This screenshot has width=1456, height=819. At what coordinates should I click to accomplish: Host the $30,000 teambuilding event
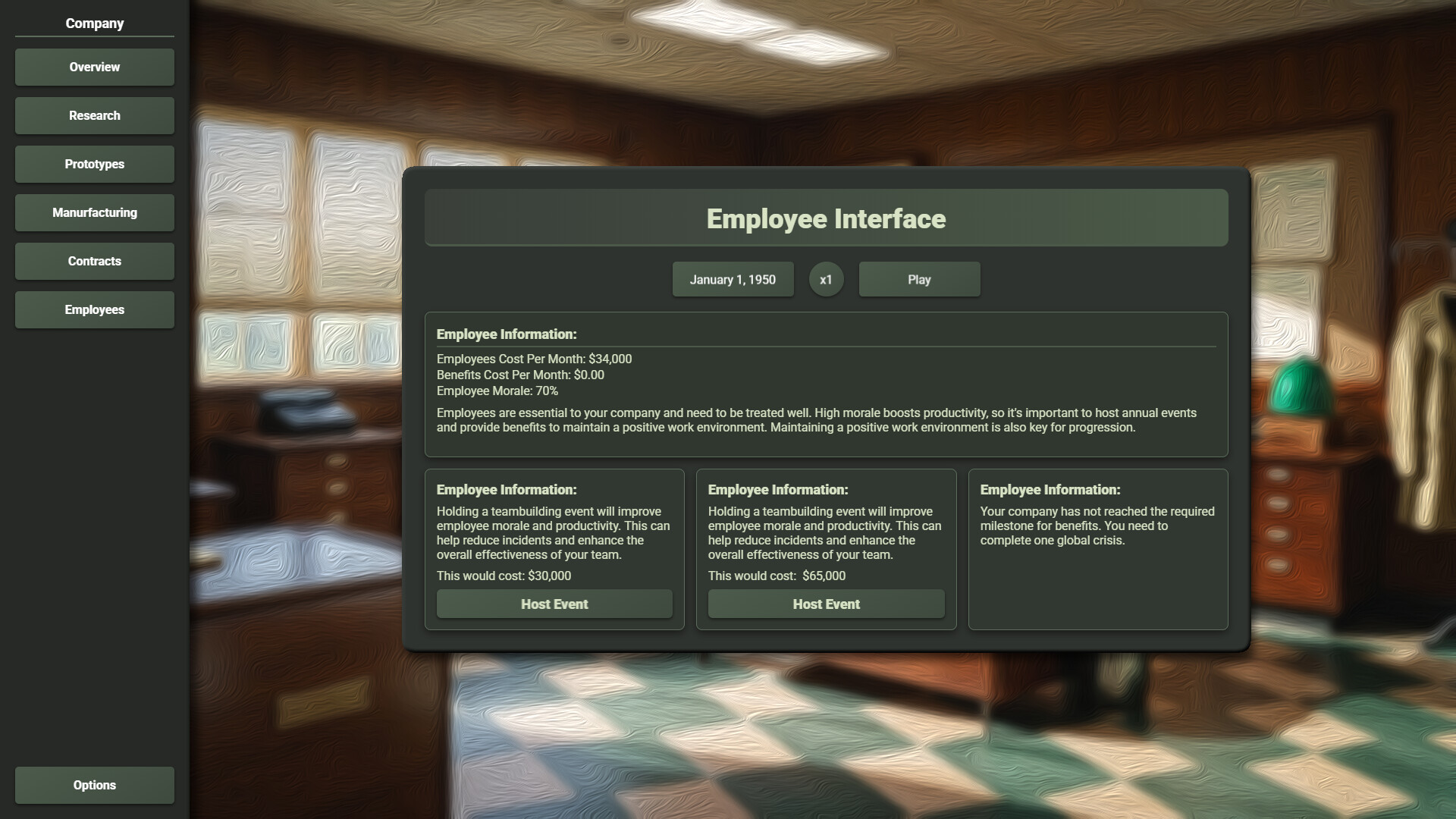(x=554, y=604)
